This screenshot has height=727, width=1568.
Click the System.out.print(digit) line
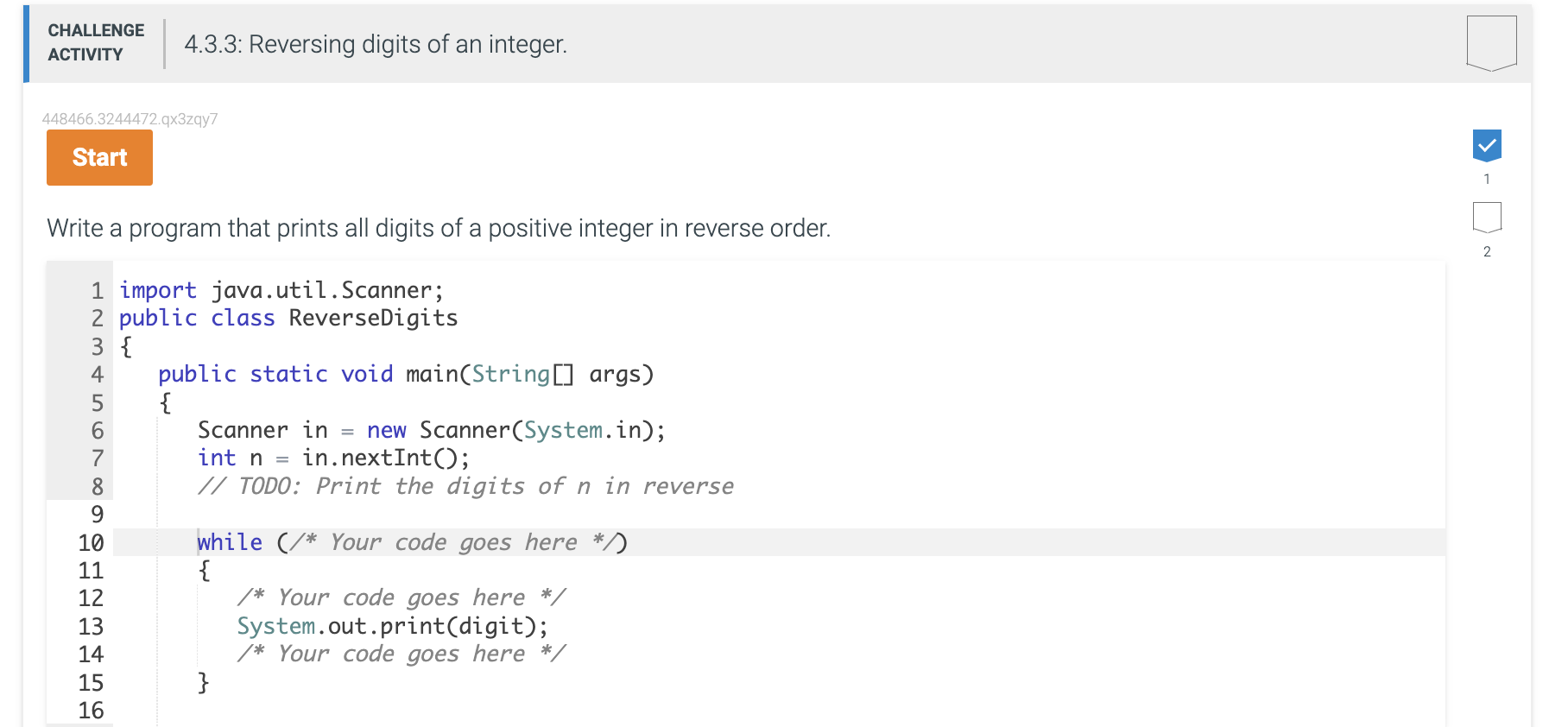[393, 626]
